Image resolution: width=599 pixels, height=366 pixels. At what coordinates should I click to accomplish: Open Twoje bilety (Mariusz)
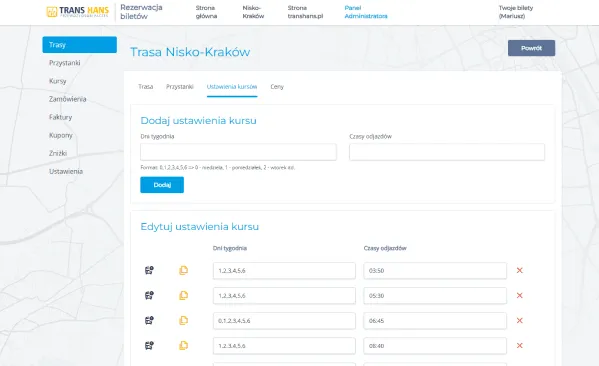[516, 12]
